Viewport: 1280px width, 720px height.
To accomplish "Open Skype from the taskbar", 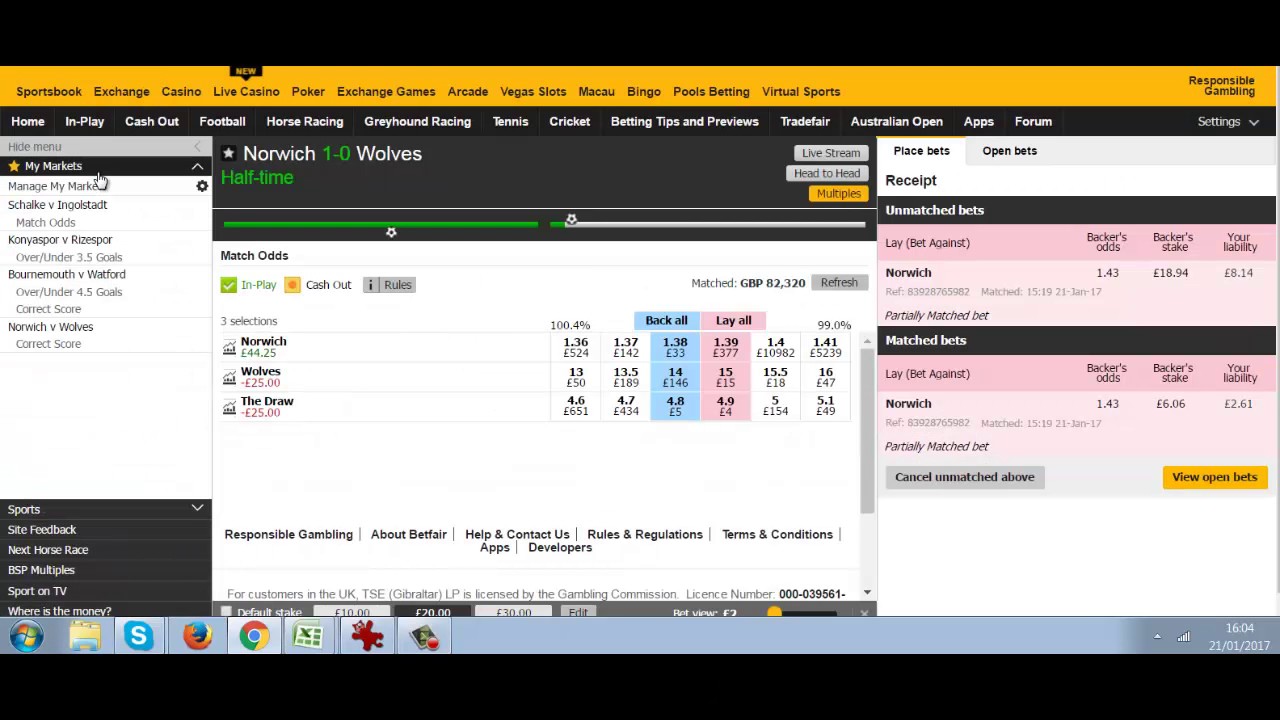I will pyautogui.click(x=139, y=636).
